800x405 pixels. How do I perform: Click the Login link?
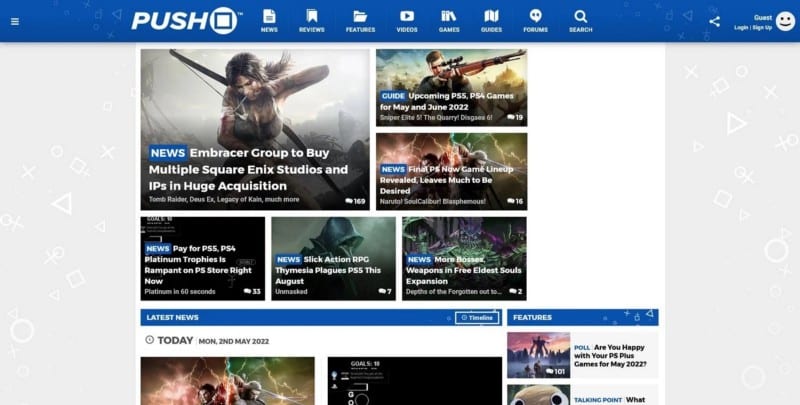click(x=741, y=28)
